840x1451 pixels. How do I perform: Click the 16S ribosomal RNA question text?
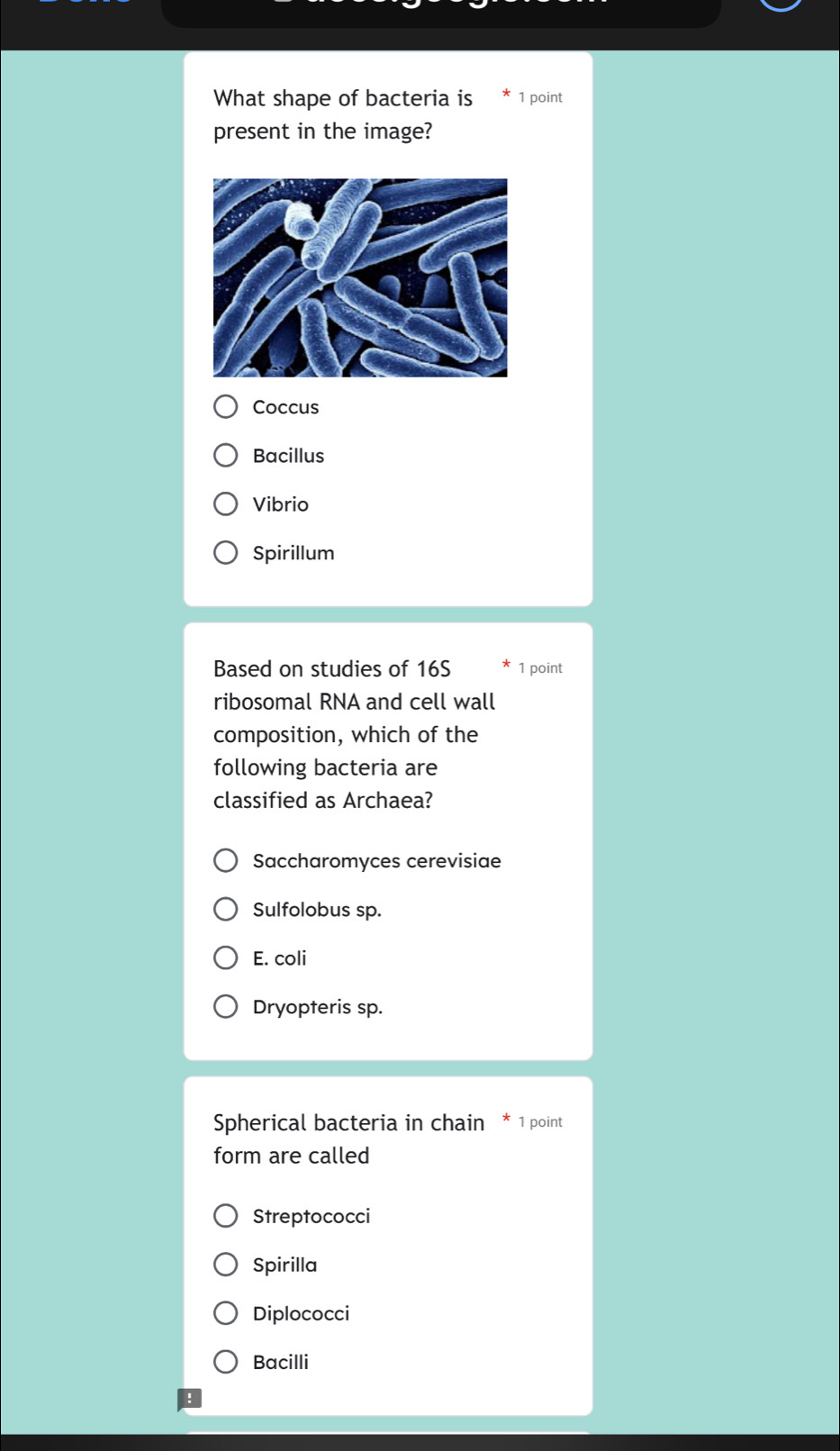pos(354,734)
